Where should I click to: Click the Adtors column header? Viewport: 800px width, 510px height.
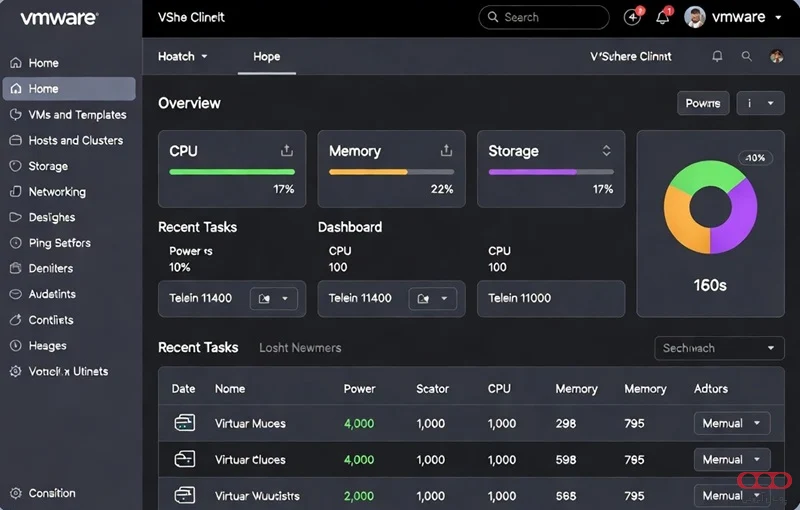point(711,389)
